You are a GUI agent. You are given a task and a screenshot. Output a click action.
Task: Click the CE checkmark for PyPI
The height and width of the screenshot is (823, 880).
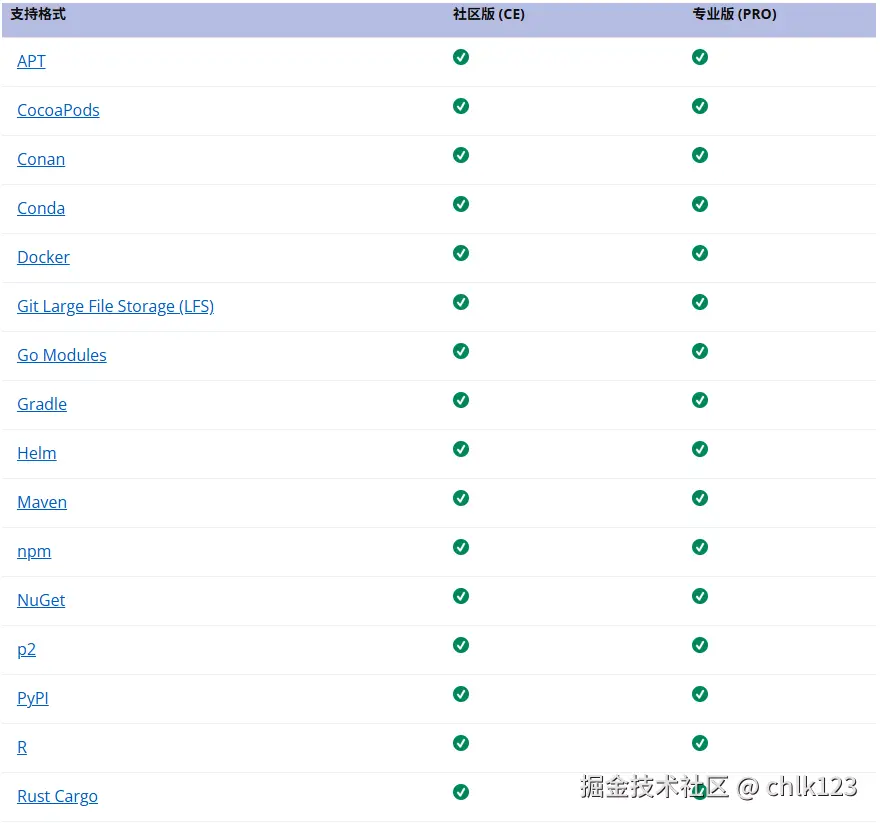(461, 694)
